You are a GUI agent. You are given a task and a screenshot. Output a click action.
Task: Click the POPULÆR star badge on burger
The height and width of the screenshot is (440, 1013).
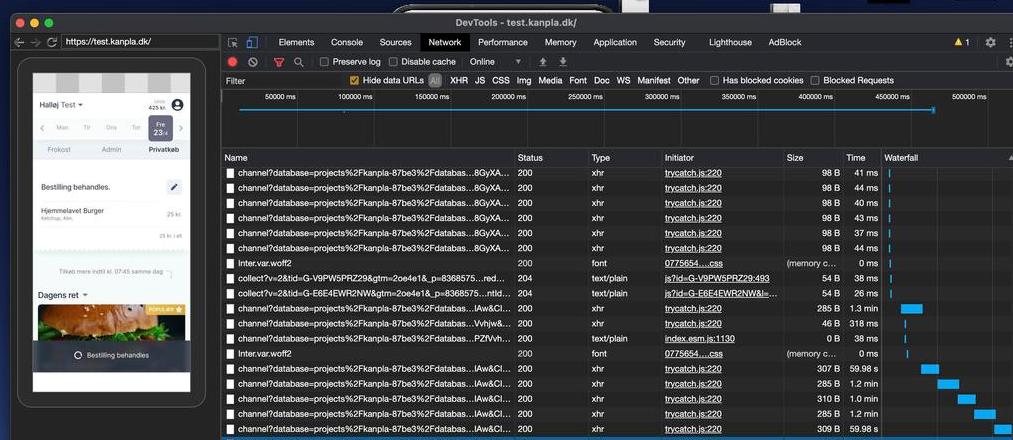coord(166,309)
